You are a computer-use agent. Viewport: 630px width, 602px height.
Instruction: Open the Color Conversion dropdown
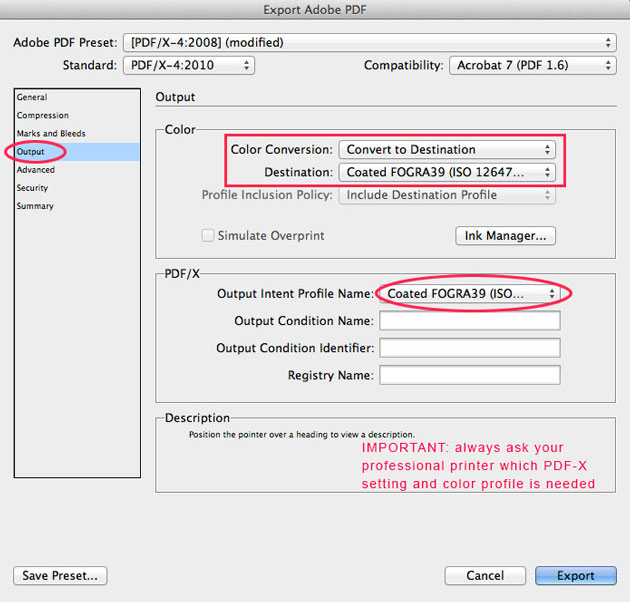tap(446, 150)
